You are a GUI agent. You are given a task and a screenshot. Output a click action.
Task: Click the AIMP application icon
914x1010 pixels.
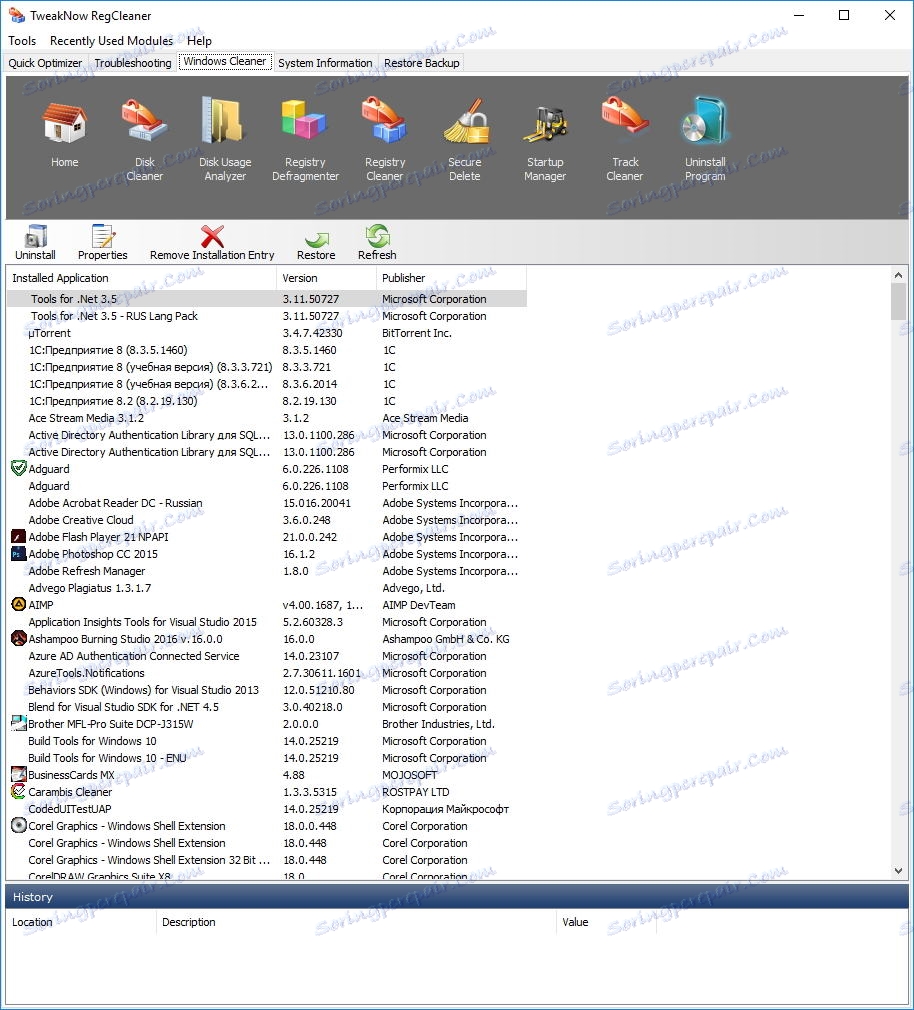click(19, 604)
